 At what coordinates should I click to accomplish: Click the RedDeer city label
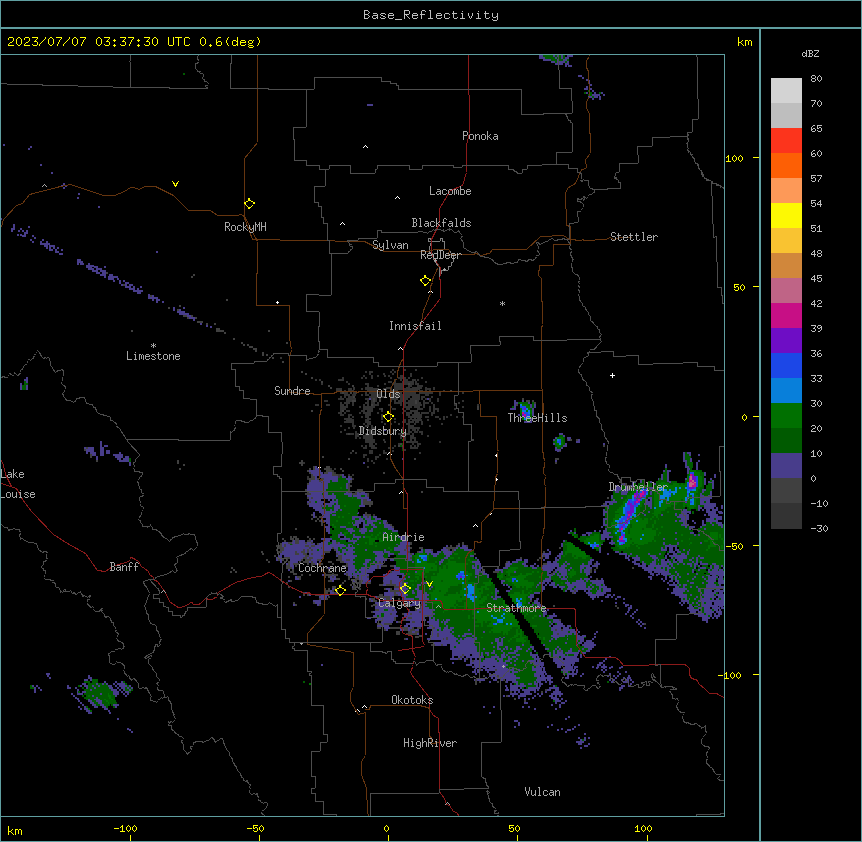pos(440,255)
